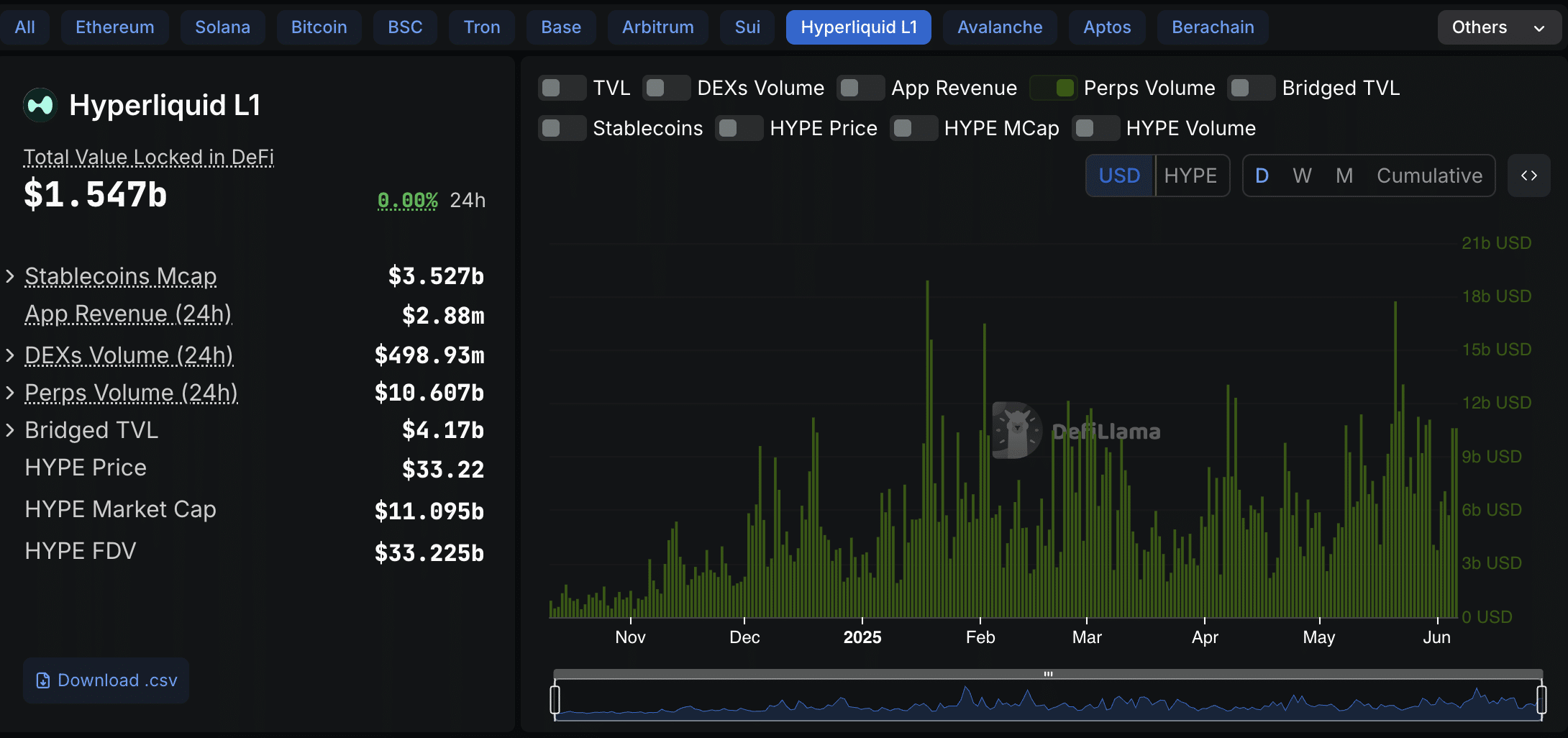Click the $33.225b HYPE FDV value
Image resolution: width=1568 pixels, height=738 pixels.
click(429, 552)
